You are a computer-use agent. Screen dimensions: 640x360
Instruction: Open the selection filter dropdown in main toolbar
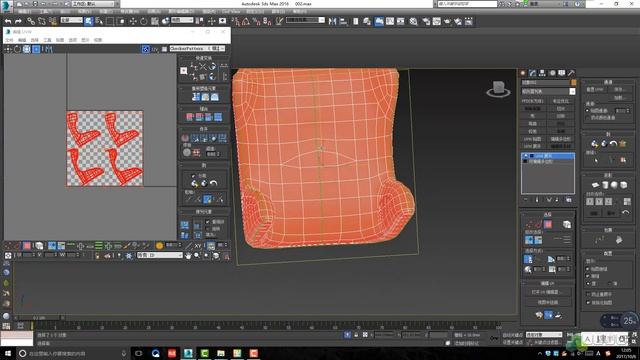click(x=72, y=20)
